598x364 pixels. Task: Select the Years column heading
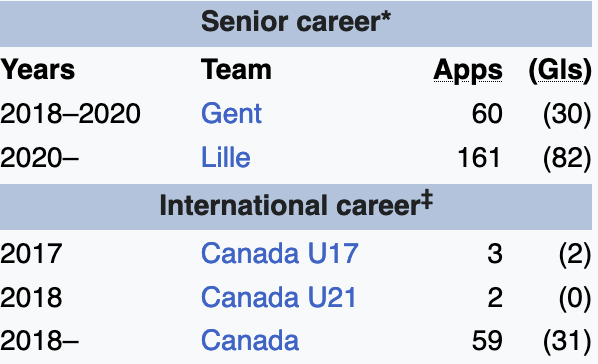[37, 70]
